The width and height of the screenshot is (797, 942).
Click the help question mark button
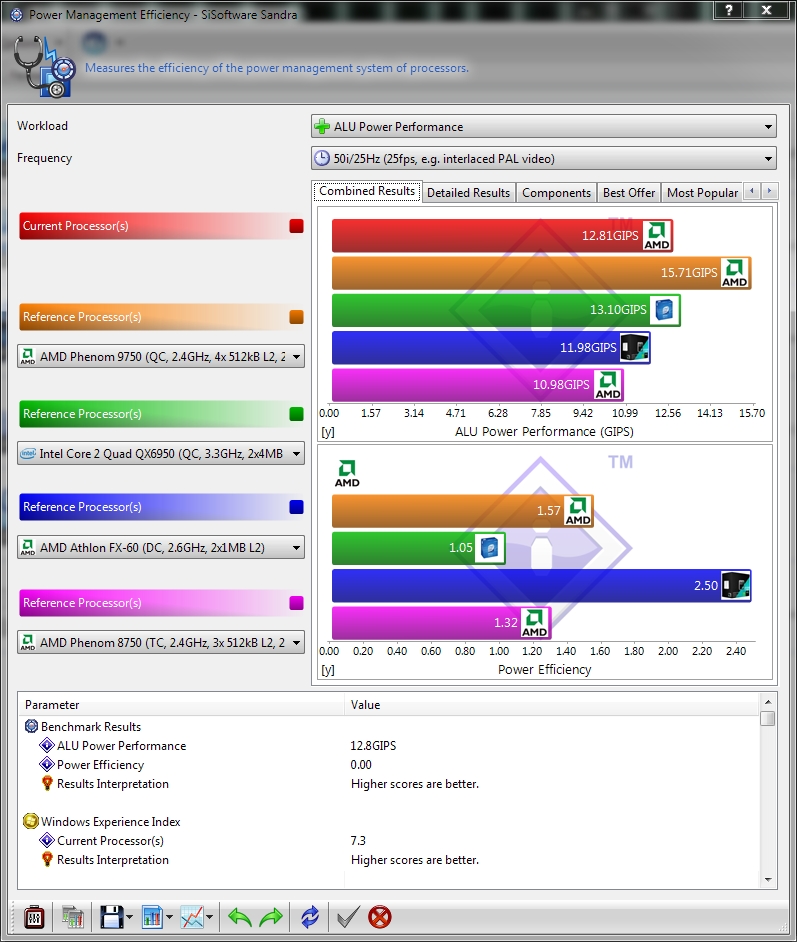(x=729, y=9)
